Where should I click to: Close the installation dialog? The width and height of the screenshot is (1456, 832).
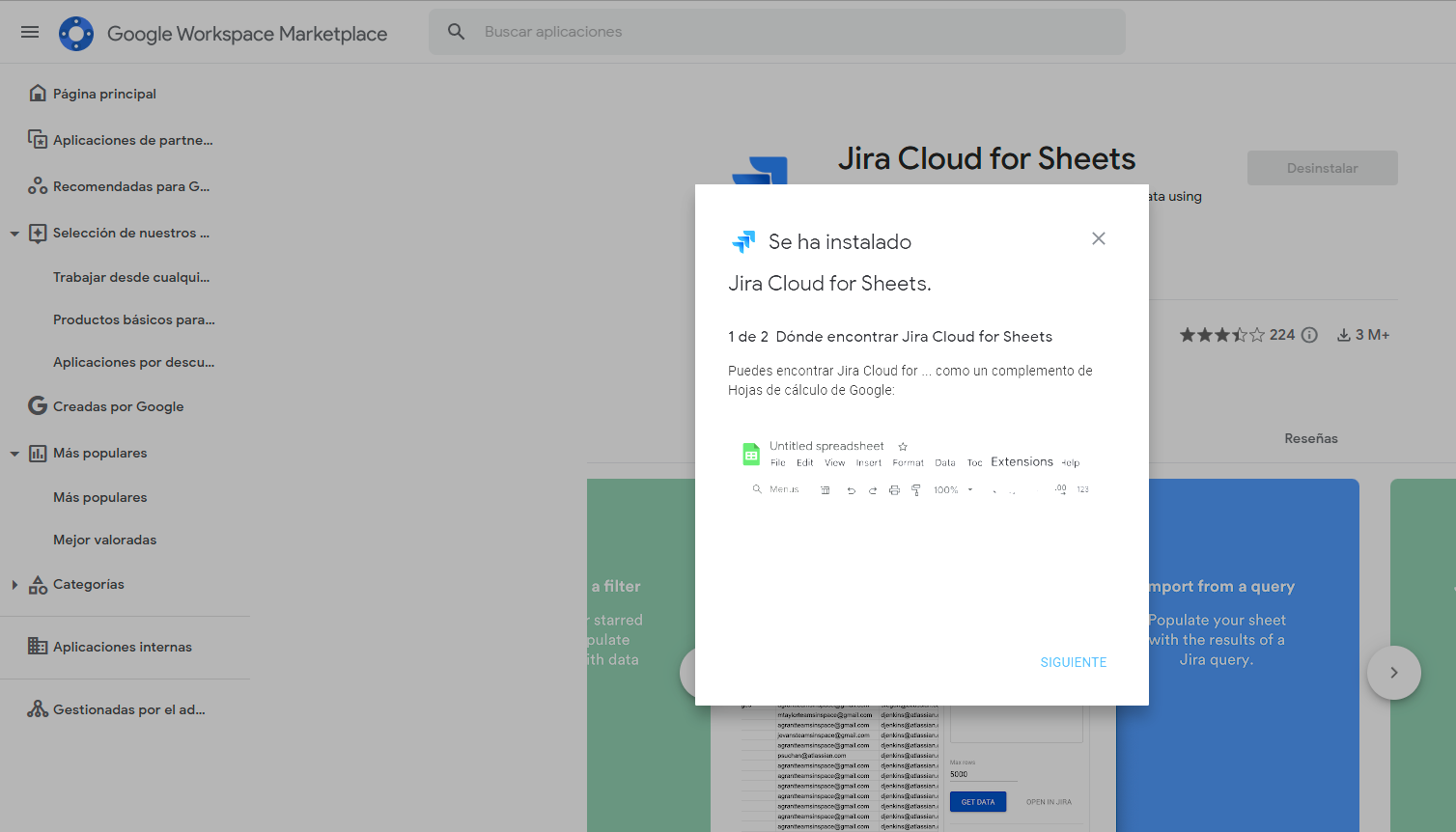(1098, 238)
